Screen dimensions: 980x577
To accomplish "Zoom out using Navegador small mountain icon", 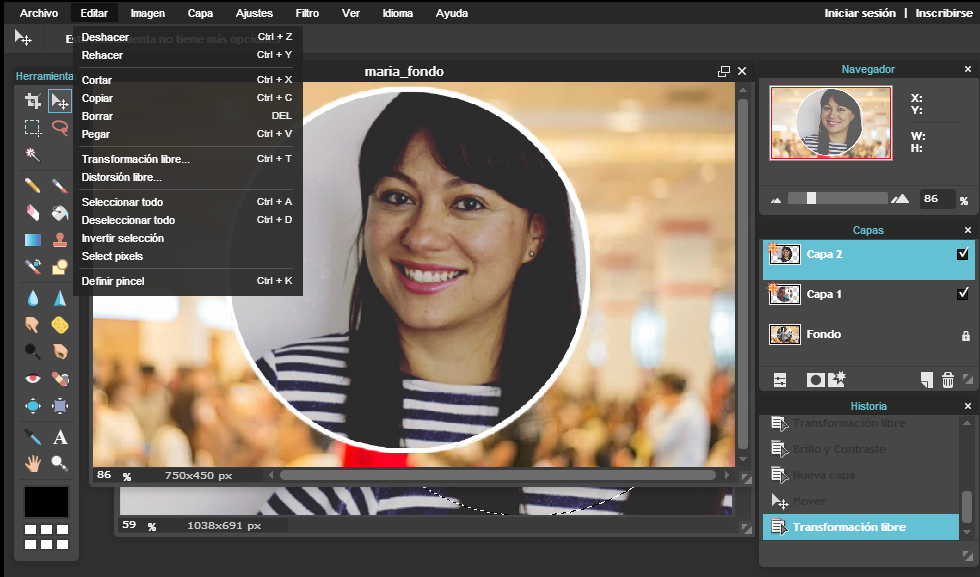I will tap(776, 200).
